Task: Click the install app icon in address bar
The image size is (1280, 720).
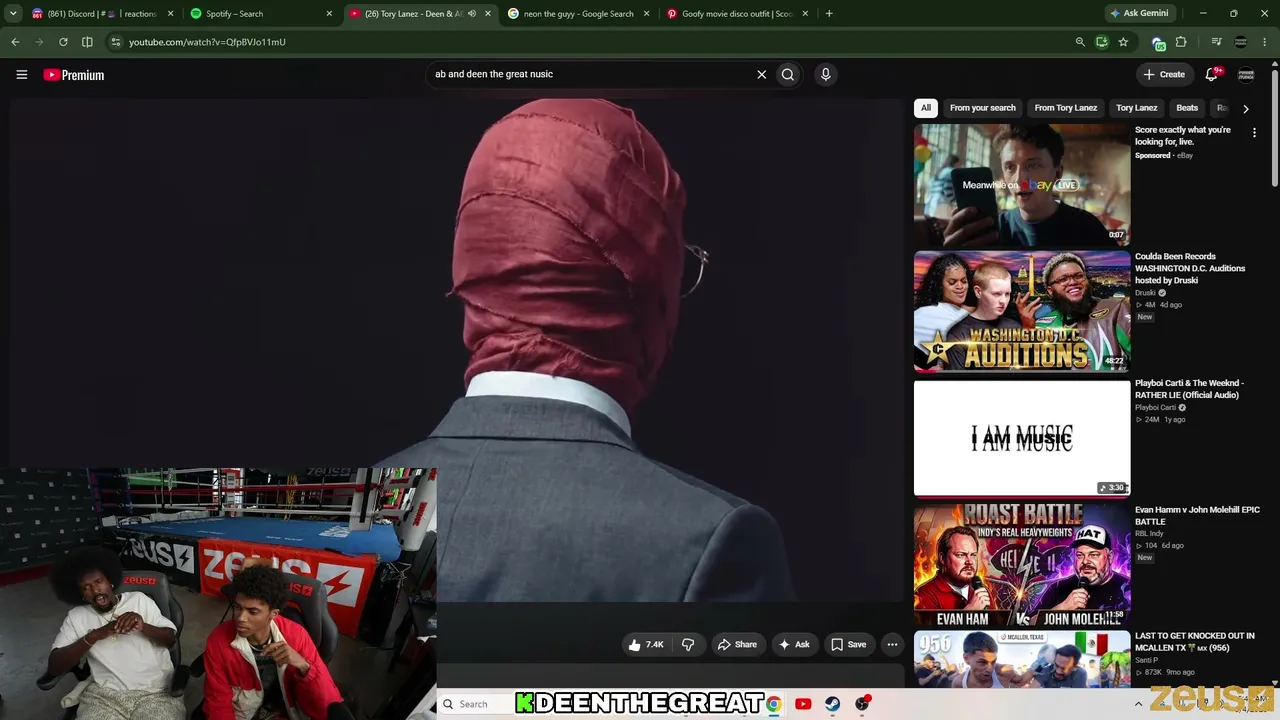Action: (1101, 42)
